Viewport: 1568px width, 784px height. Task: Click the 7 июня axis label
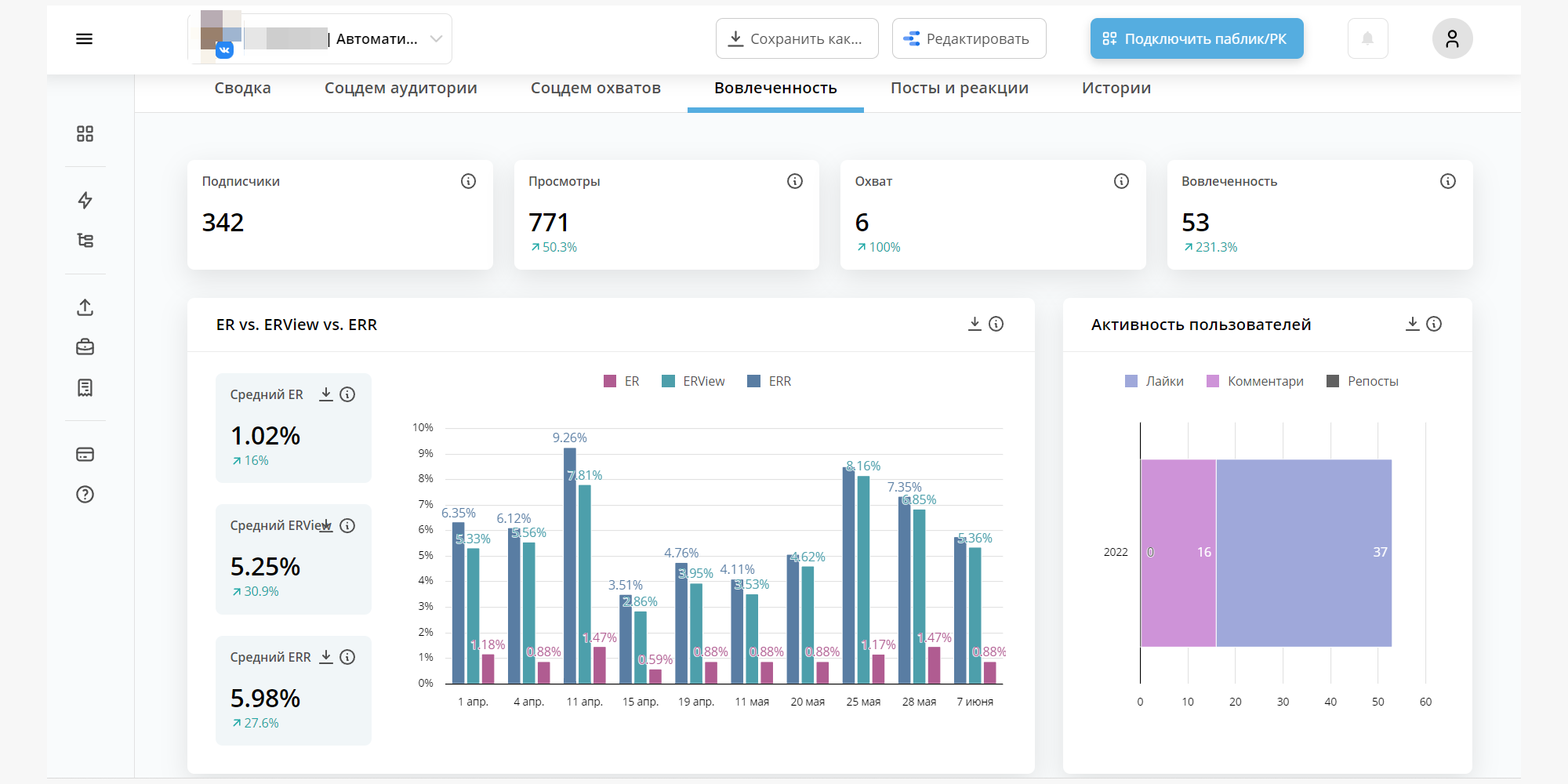point(975,702)
